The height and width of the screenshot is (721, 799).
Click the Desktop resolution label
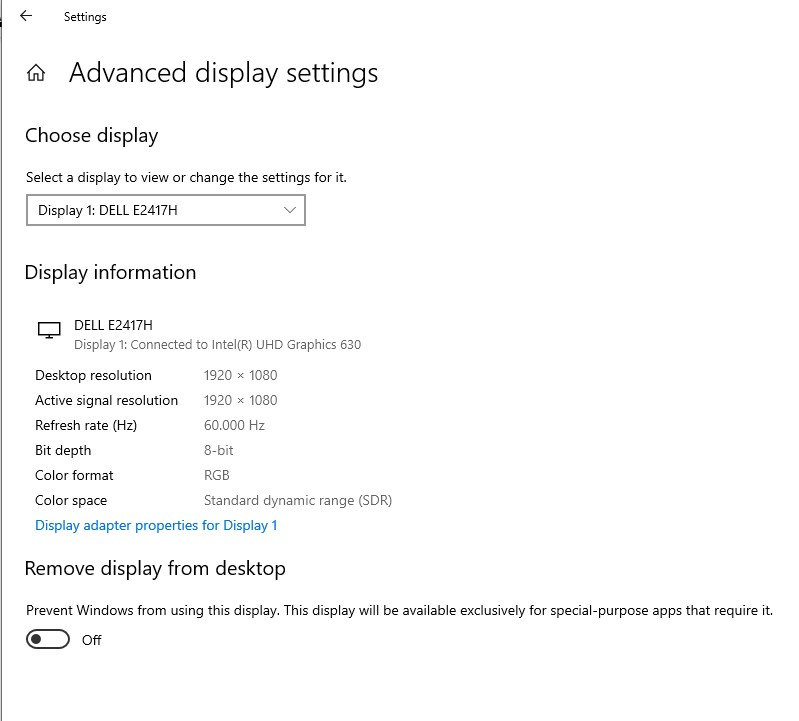[93, 376]
